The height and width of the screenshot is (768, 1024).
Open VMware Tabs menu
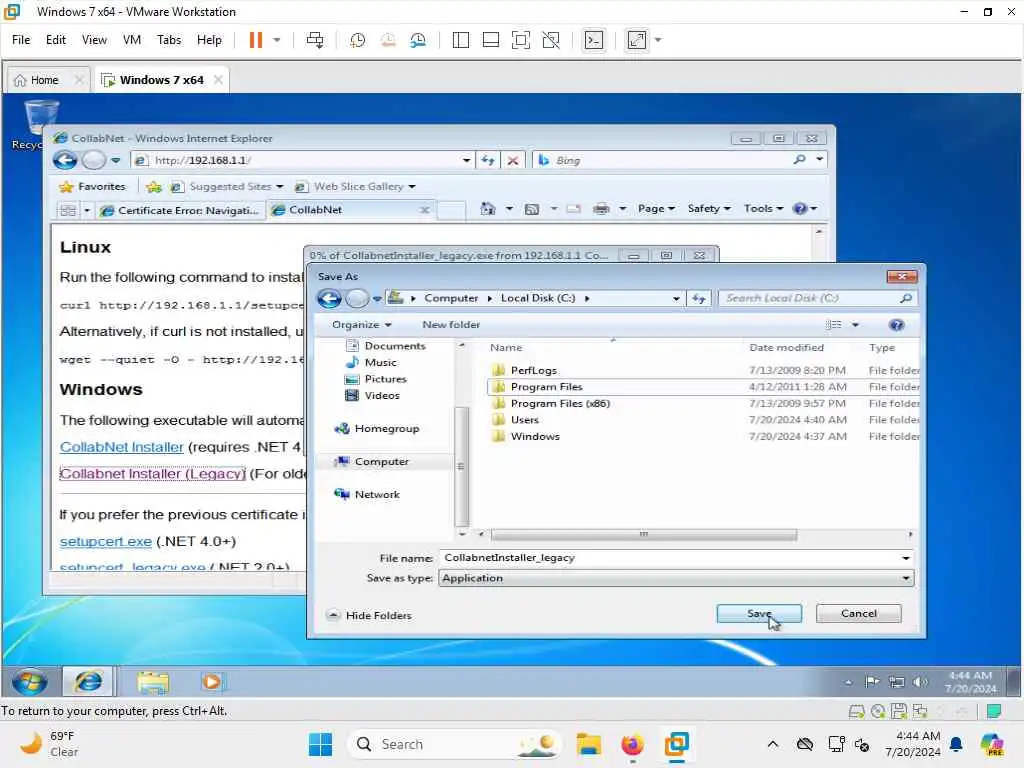coord(168,40)
